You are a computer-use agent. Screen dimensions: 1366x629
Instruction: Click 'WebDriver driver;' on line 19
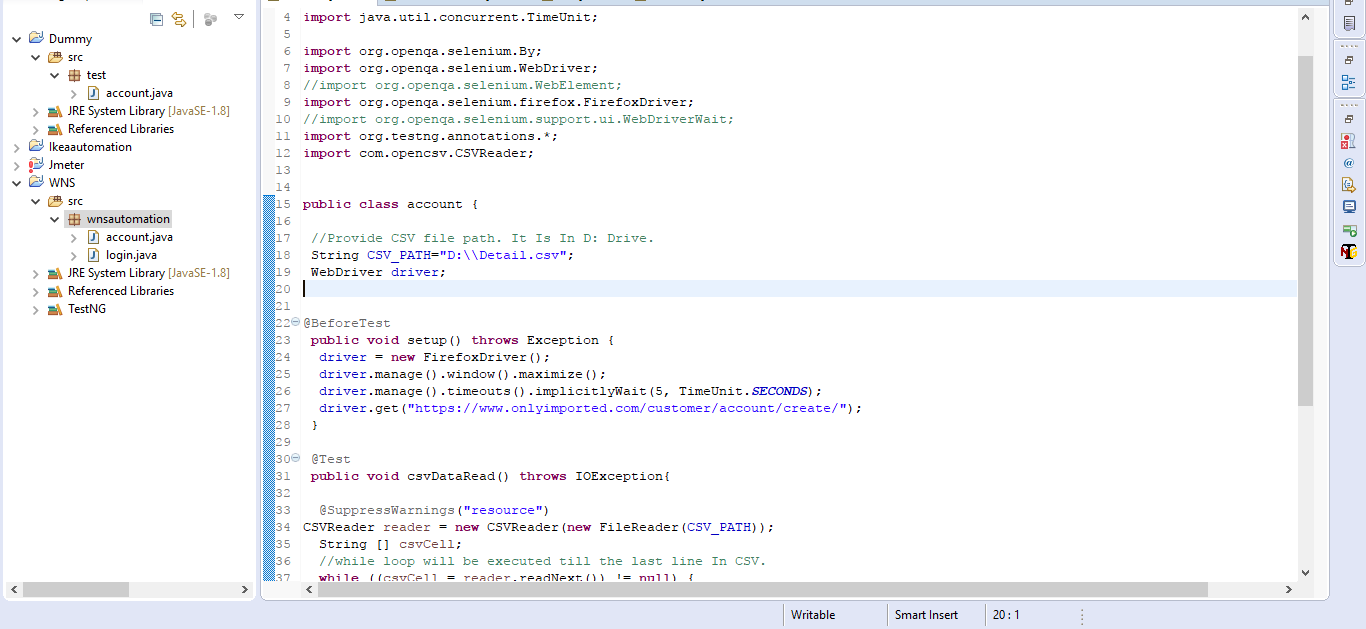point(379,272)
